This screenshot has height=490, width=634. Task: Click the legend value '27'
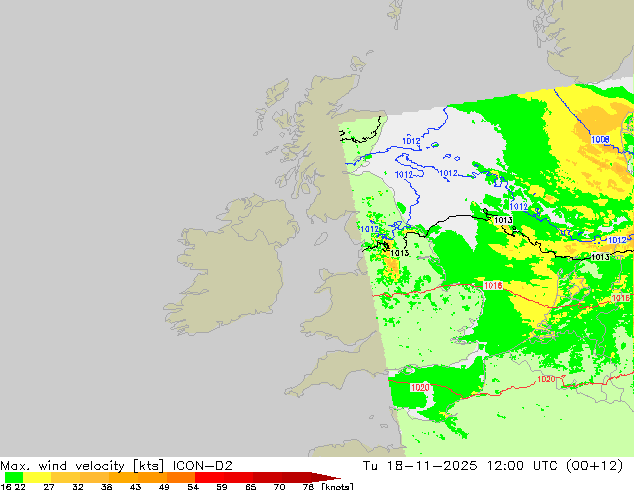click(x=49, y=486)
